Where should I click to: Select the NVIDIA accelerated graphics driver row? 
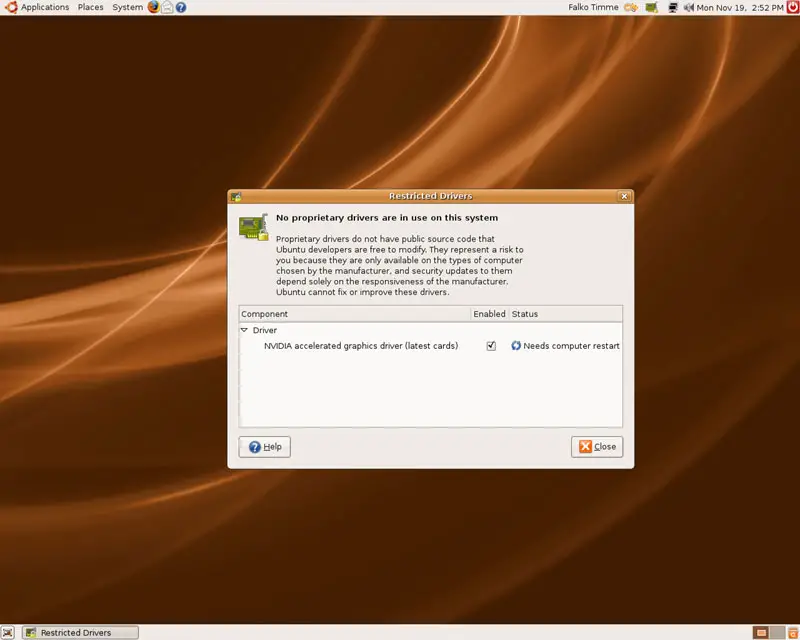[x=360, y=346]
